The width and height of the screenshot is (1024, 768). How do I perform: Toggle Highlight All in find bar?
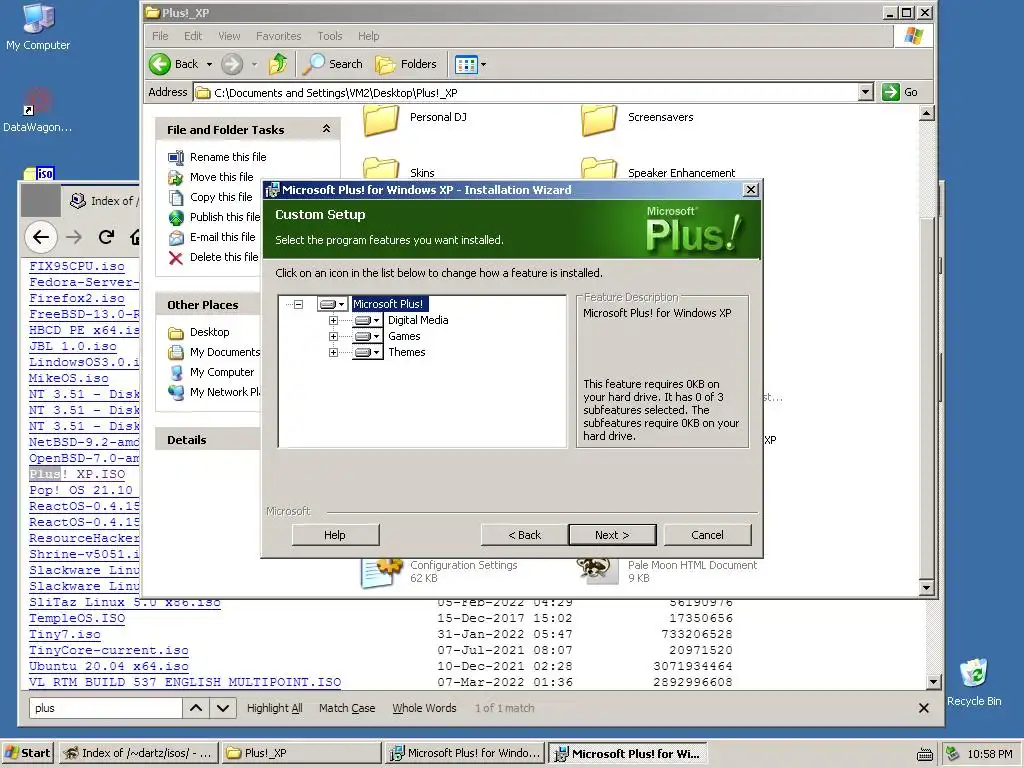click(274, 708)
